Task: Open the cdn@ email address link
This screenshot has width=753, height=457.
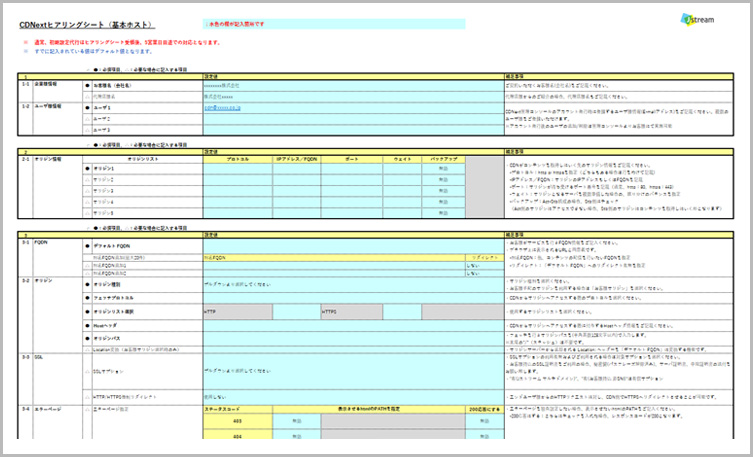Action: (222, 108)
